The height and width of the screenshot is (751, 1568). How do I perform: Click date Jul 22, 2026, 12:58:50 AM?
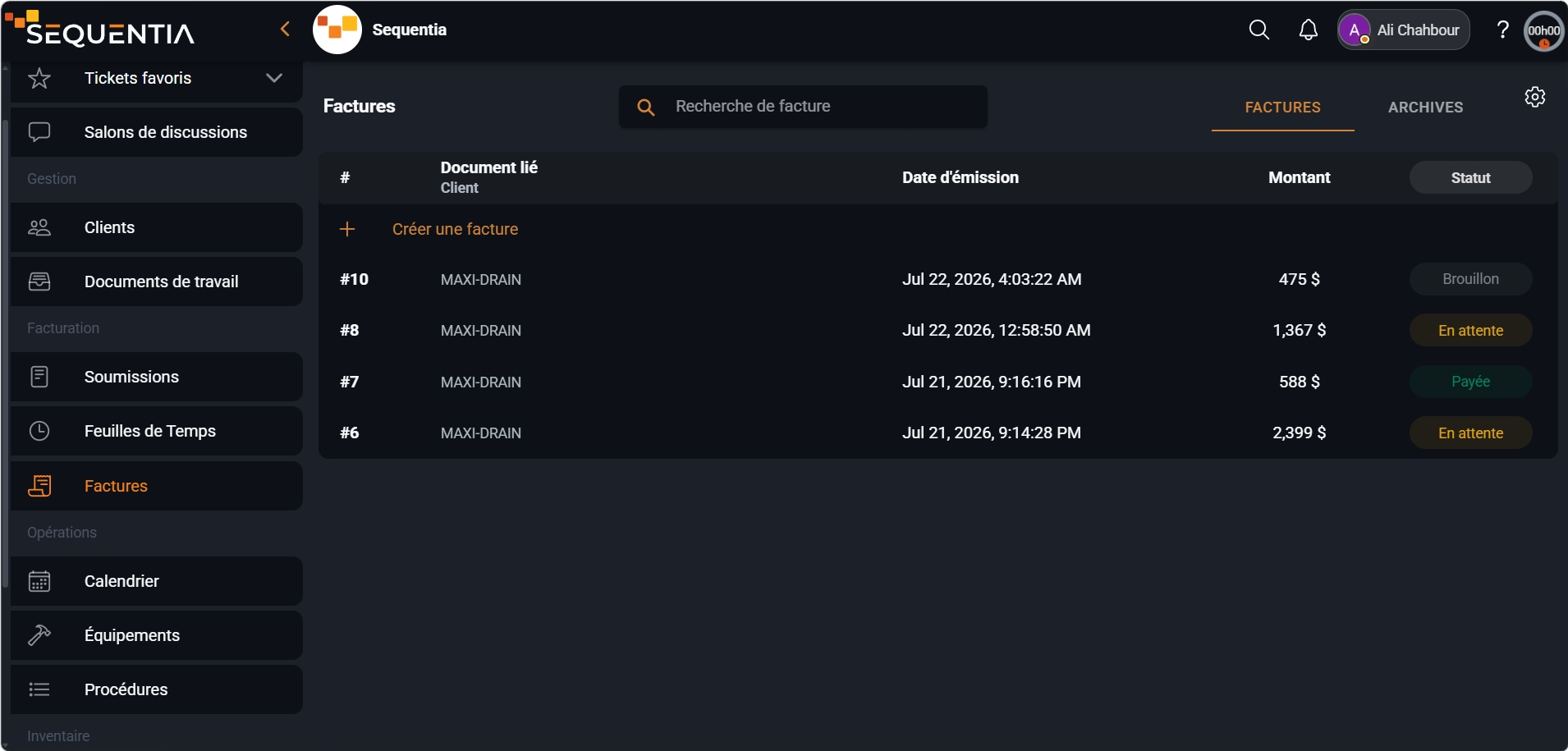coord(997,330)
